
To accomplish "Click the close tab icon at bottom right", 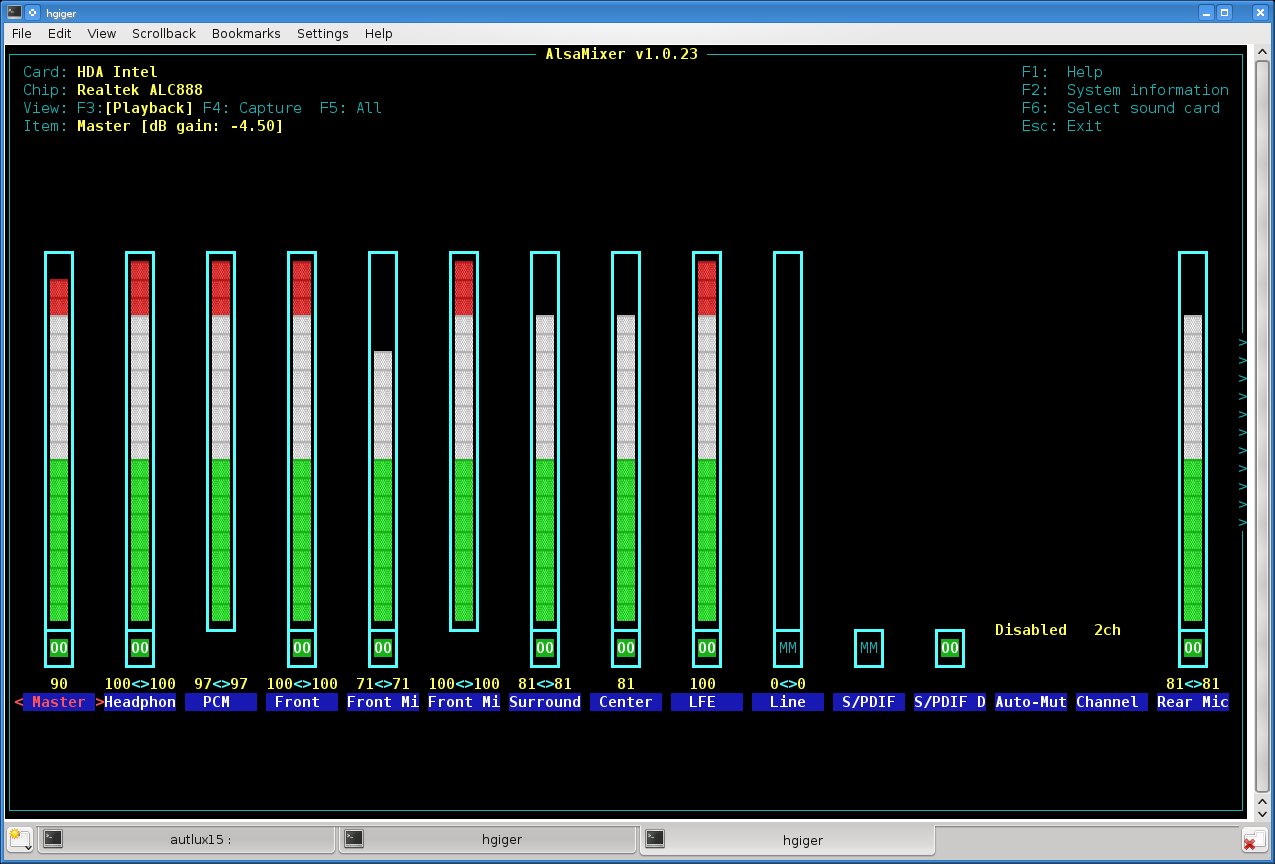I will [x=1255, y=839].
